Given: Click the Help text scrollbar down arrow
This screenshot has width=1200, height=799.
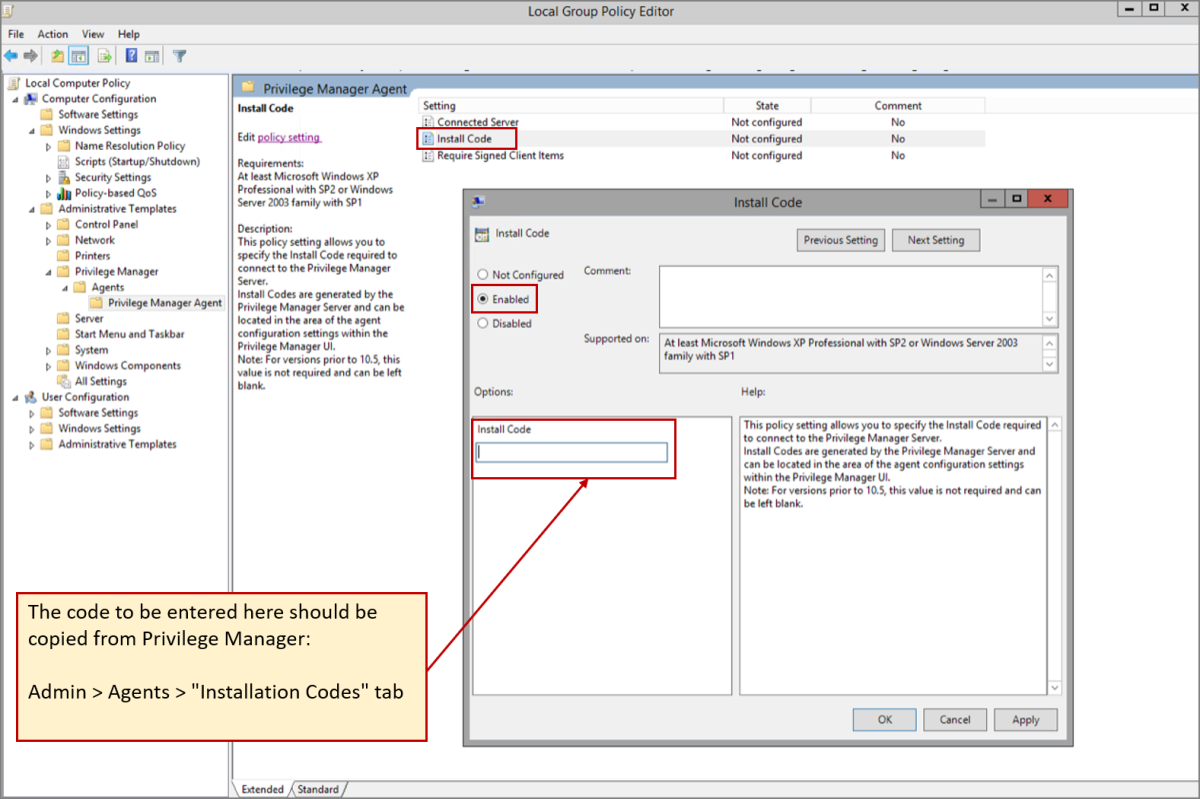Looking at the screenshot, I should pos(1054,688).
